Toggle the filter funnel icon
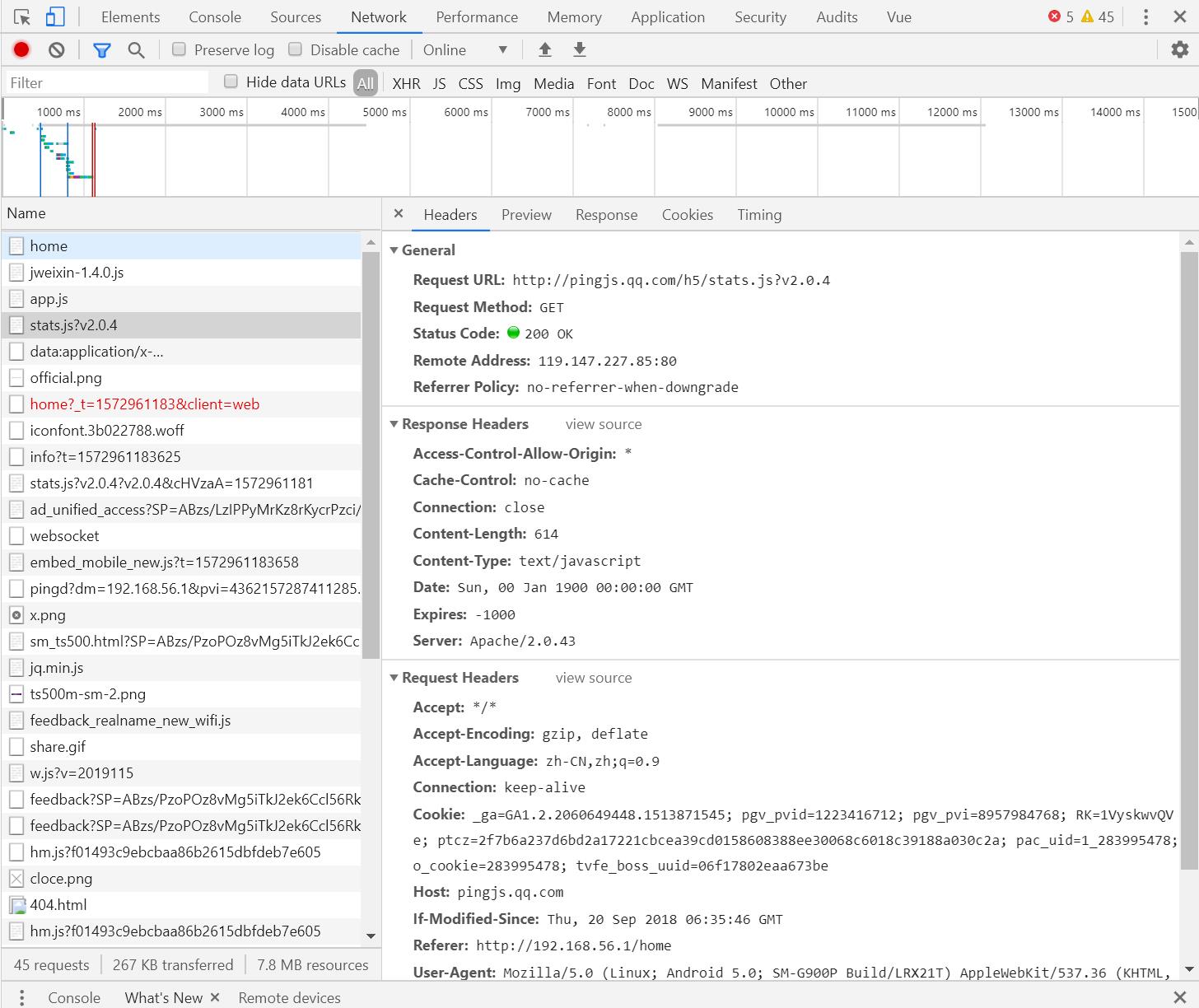Viewport: 1199px width, 1008px height. tap(101, 50)
